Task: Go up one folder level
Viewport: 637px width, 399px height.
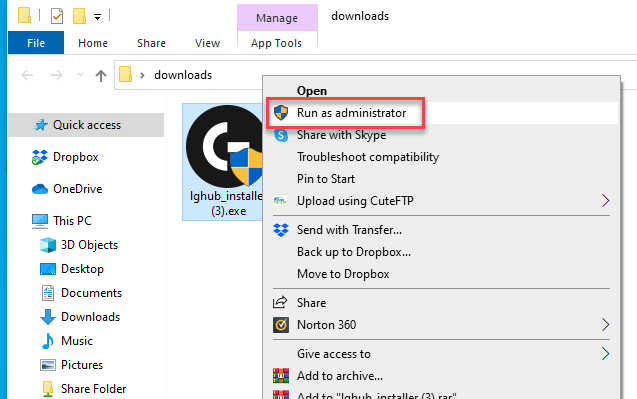Action: coord(101,76)
